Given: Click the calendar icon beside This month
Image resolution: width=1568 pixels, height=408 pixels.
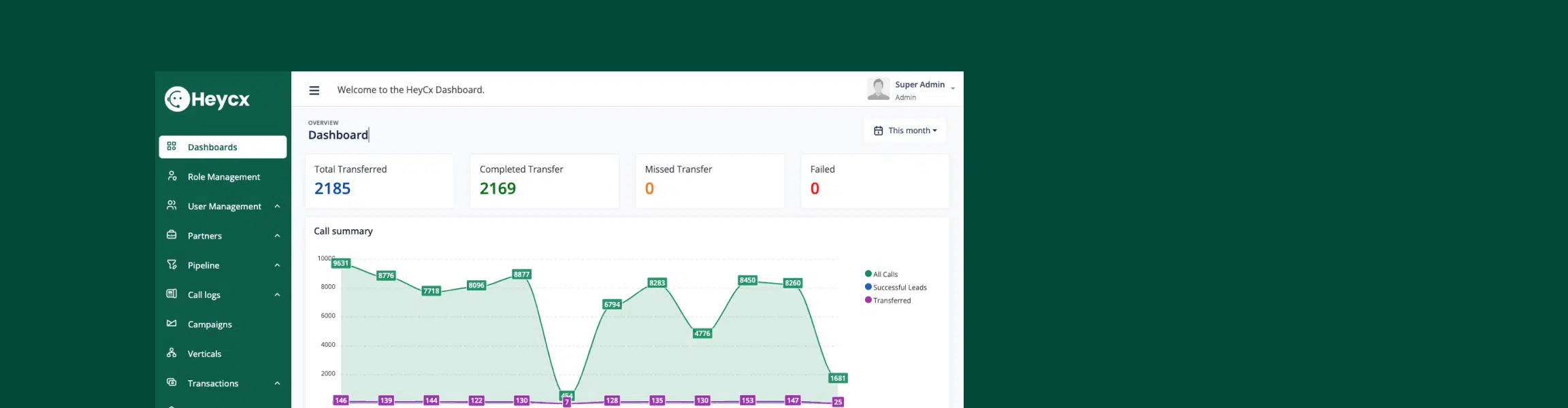Looking at the screenshot, I should click(x=879, y=131).
